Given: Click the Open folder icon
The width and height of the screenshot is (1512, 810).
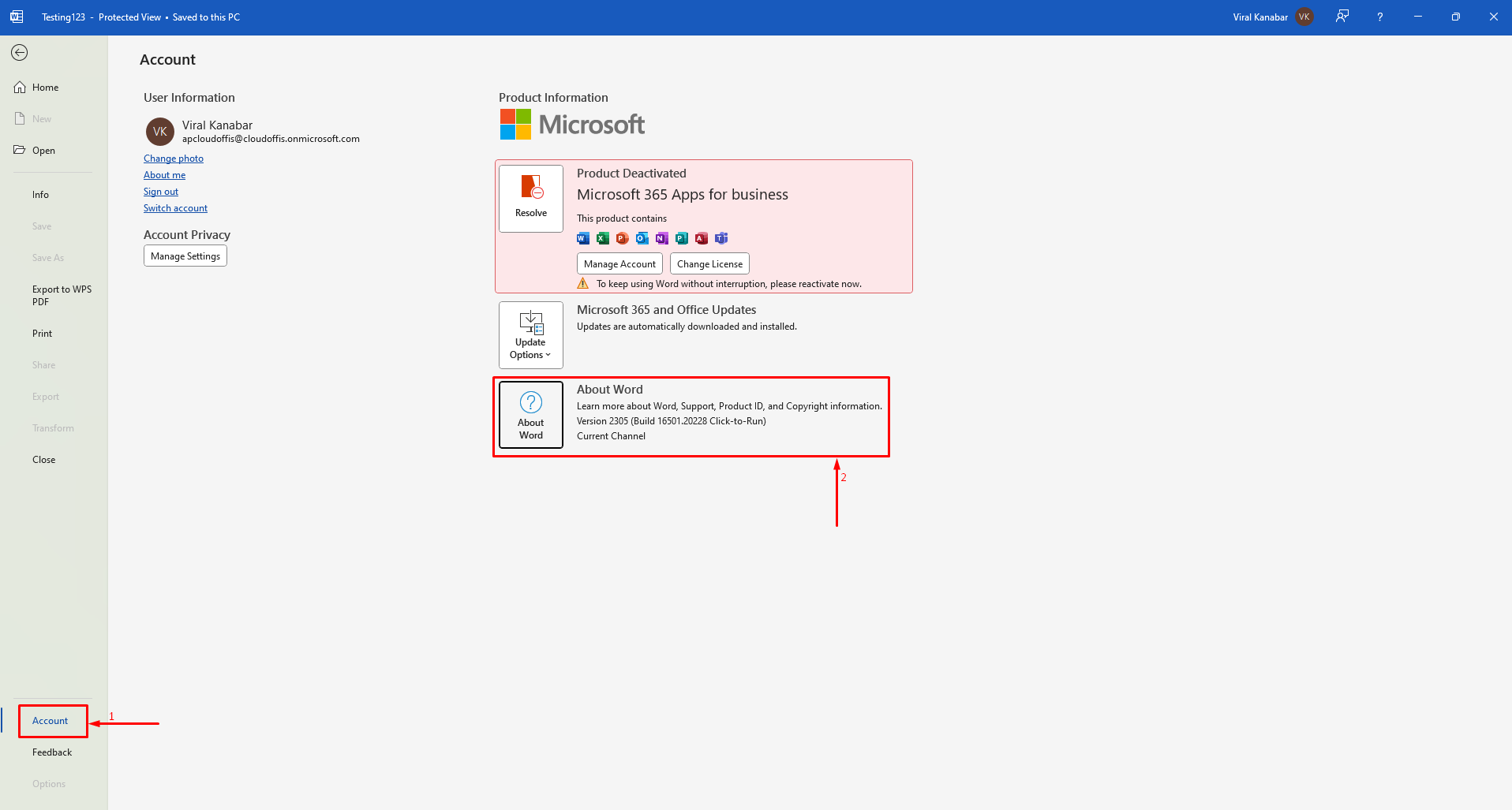Looking at the screenshot, I should 20,150.
